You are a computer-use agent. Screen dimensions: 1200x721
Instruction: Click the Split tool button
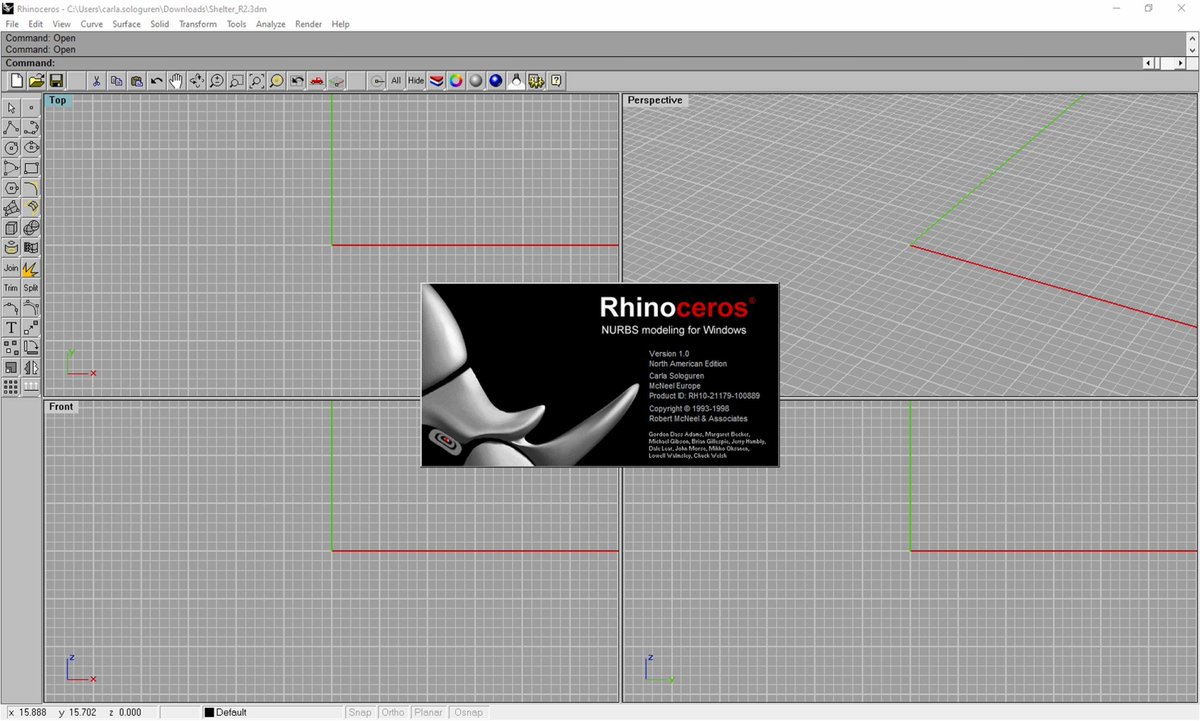tap(31, 288)
